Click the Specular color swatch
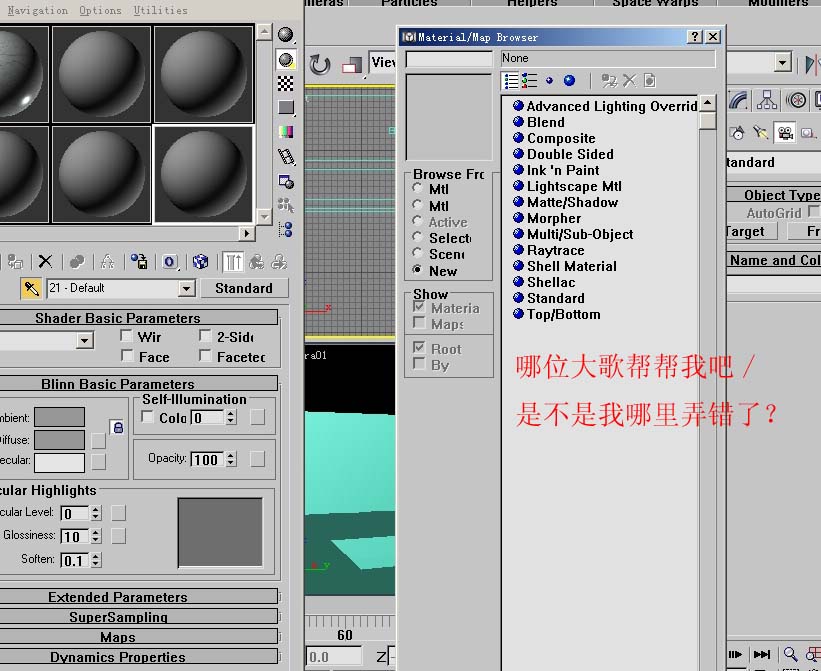 pos(60,463)
